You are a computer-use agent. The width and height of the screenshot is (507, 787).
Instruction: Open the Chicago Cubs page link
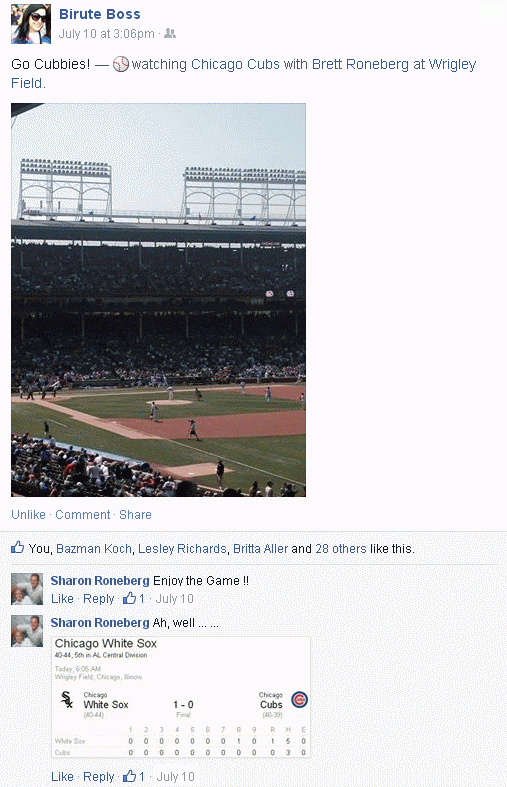pos(235,64)
